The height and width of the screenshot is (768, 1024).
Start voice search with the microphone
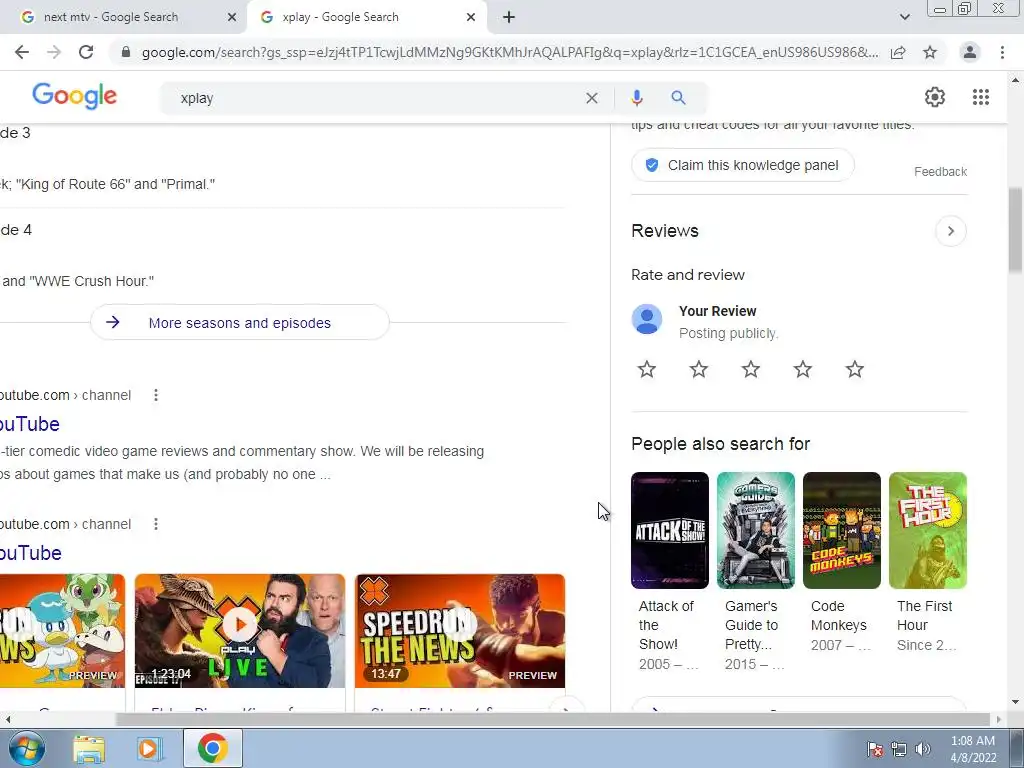[637, 98]
